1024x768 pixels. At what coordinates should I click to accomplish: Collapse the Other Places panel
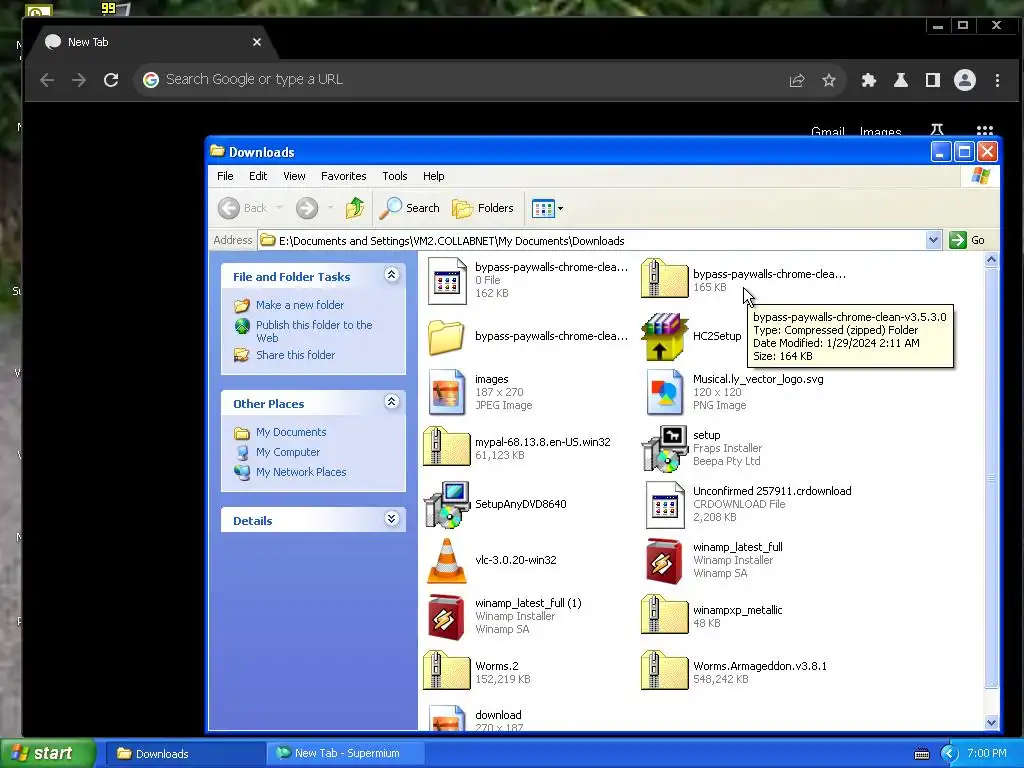coord(391,402)
